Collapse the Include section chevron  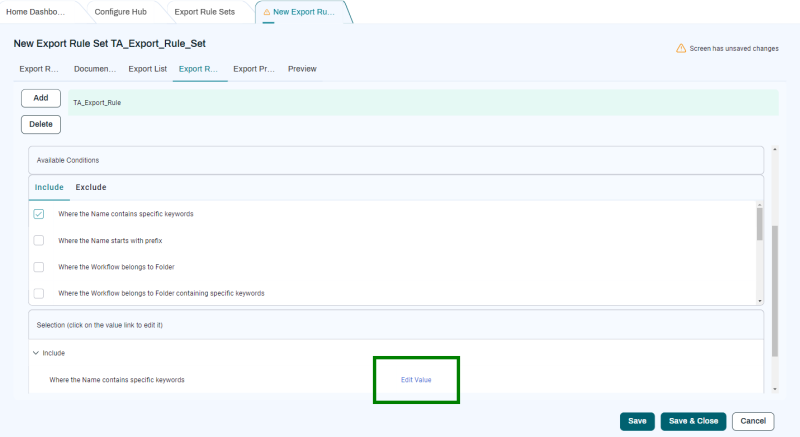pyautogui.click(x=36, y=353)
